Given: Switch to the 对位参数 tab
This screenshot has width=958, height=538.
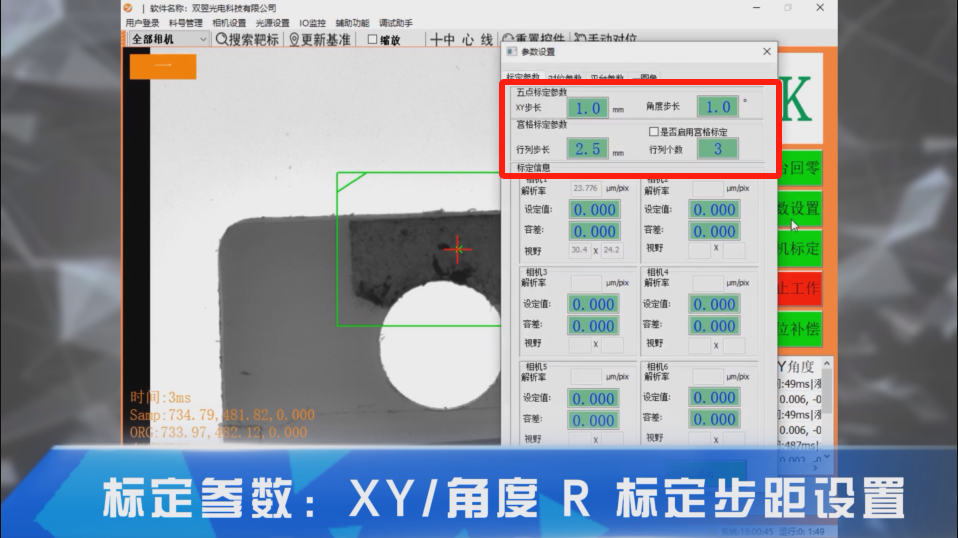Looking at the screenshot, I should coord(564,77).
